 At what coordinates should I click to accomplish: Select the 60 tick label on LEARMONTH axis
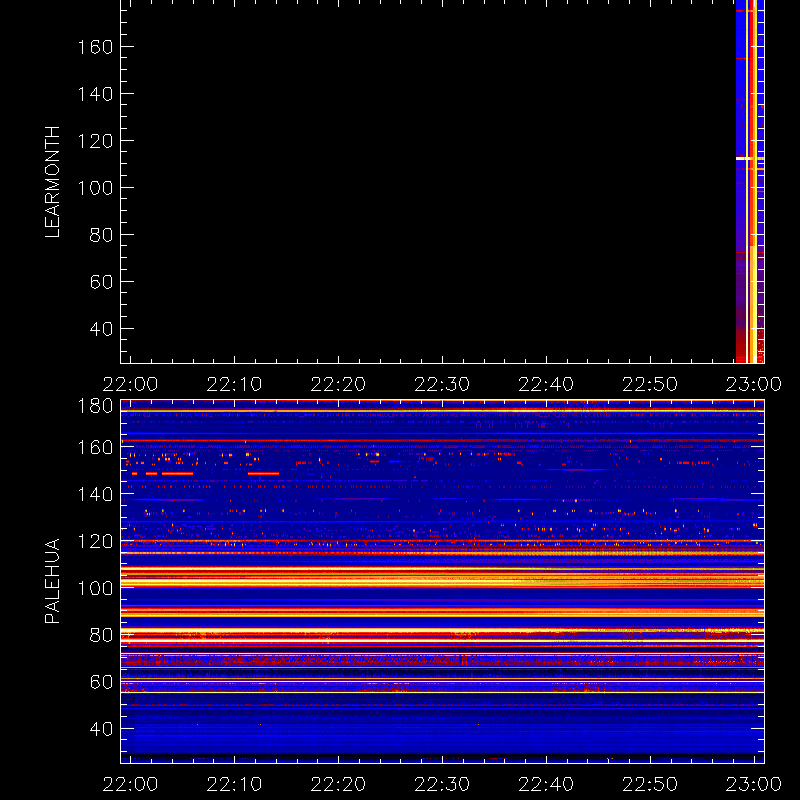(101, 282)
